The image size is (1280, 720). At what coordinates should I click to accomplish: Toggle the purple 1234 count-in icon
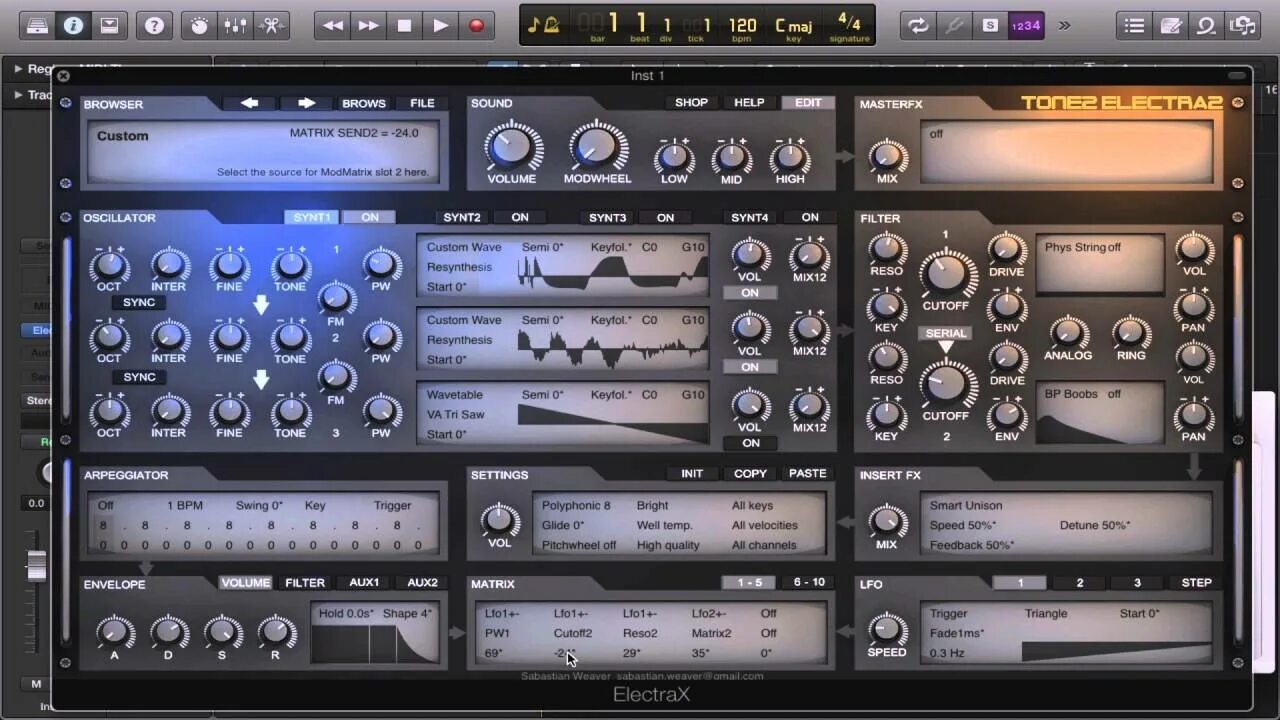click(x=1026, y=26)
